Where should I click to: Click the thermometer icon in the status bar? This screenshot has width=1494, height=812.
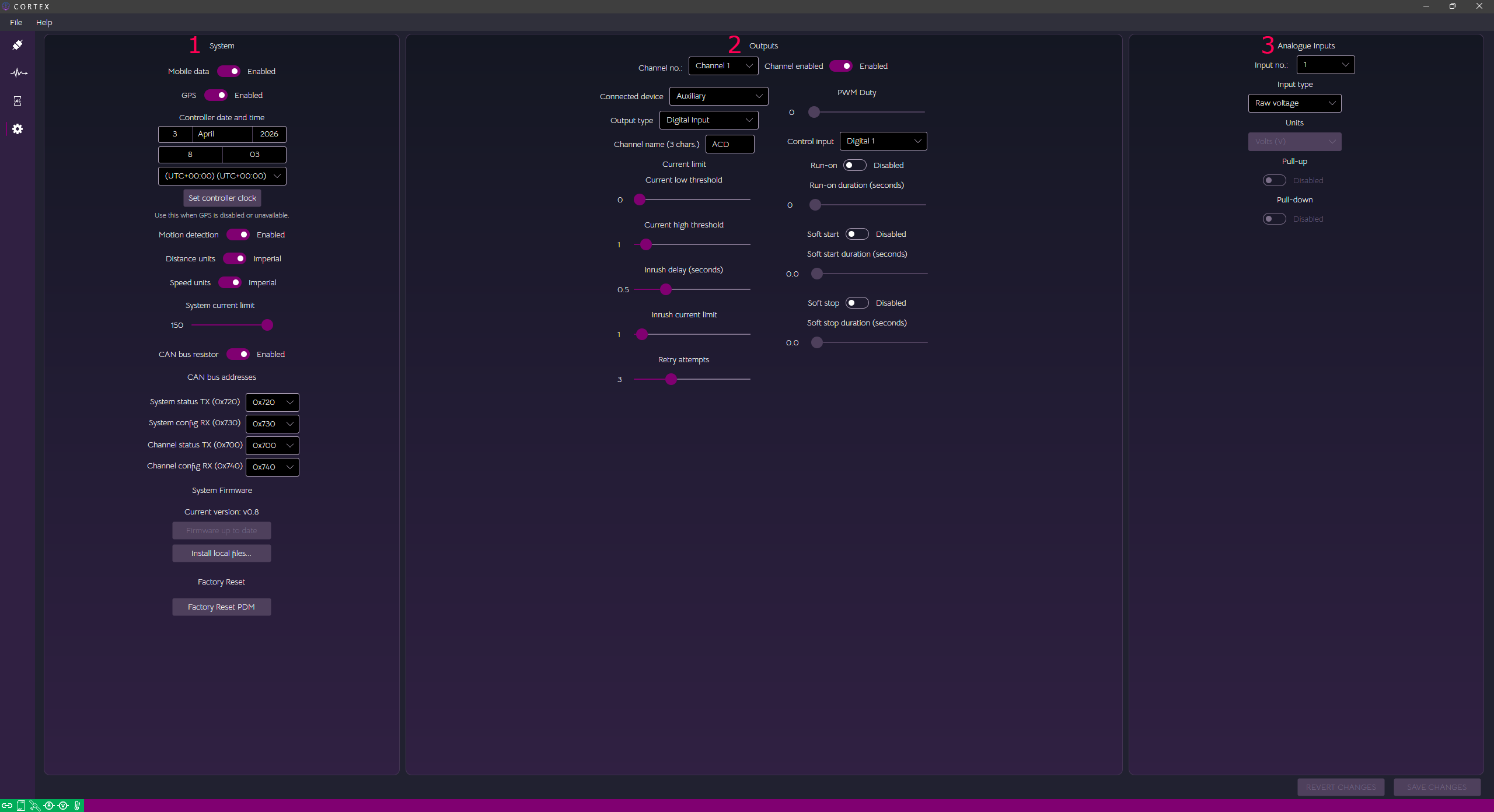(x=76, y=806)
